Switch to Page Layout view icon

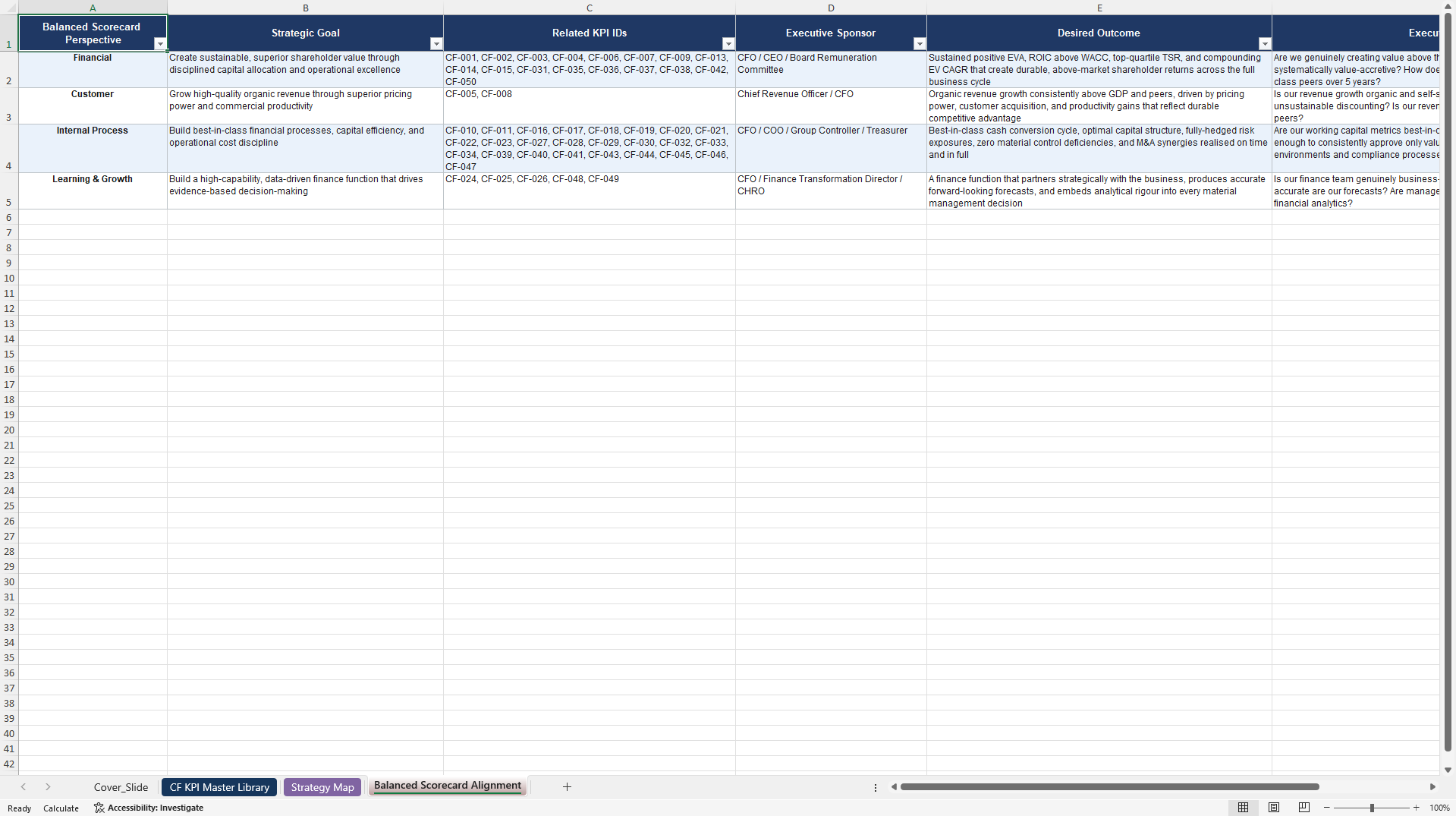tap(1274, 808)
